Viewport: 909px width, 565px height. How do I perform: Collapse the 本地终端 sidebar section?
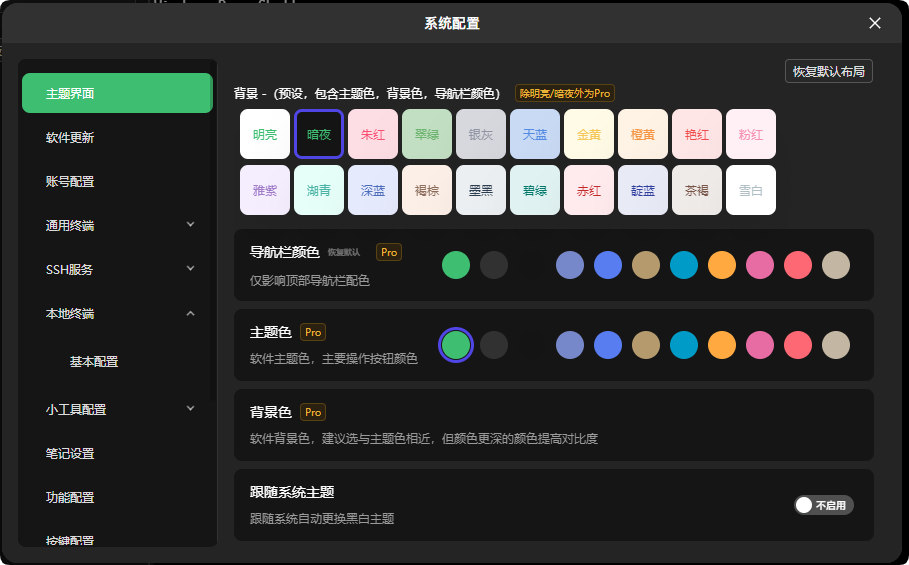point(190,313)
